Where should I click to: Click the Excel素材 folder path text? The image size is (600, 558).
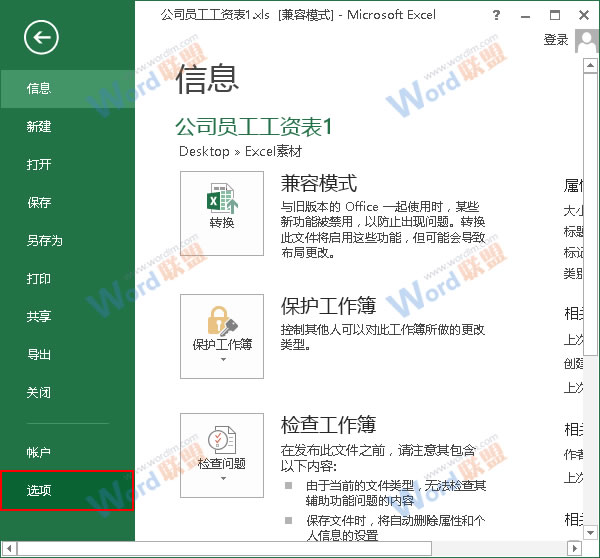point(273,152)
